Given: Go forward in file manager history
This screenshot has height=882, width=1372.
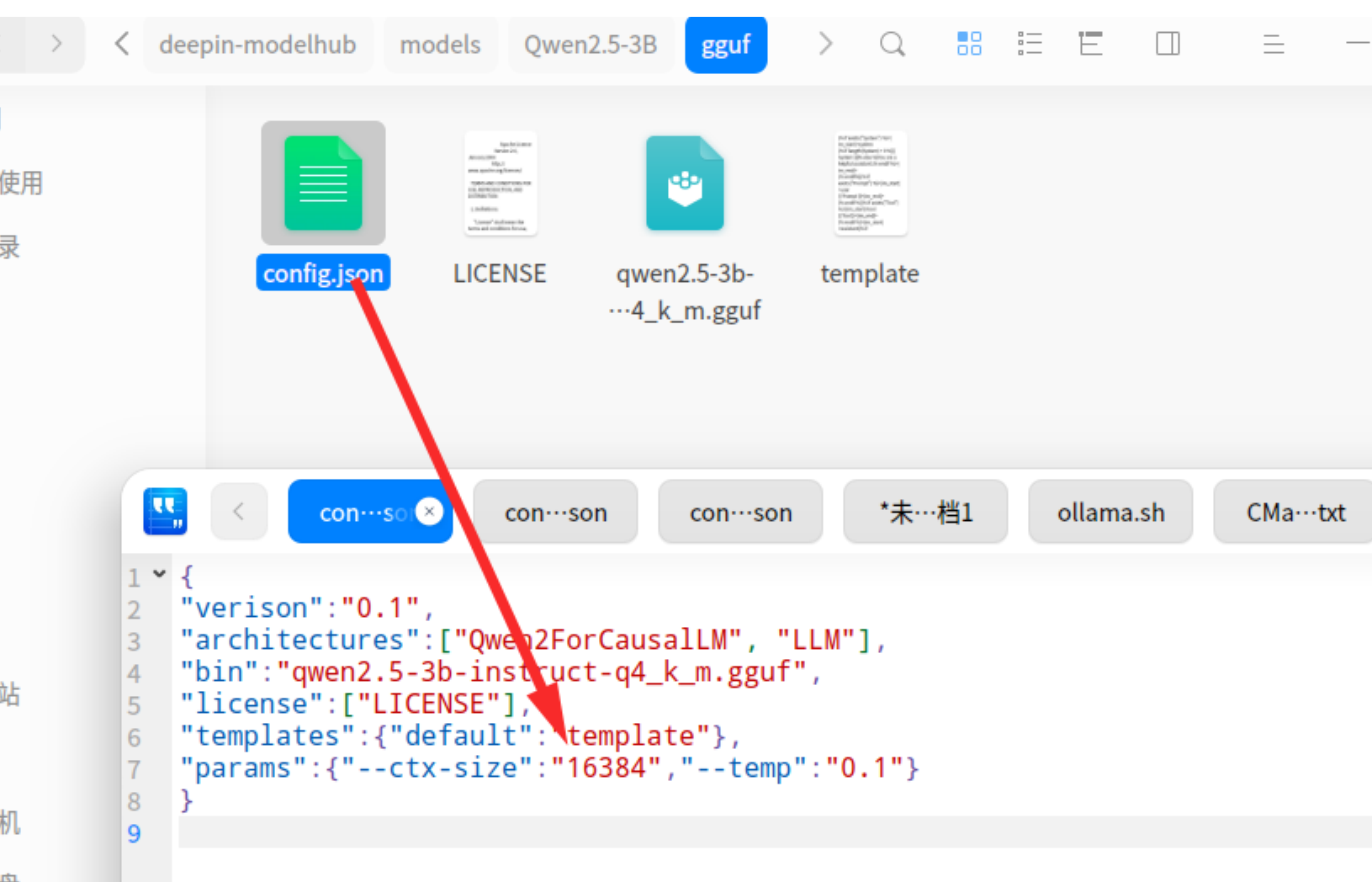Looking at the screenshot, I should pyautogui.click(x=56, y=44).
